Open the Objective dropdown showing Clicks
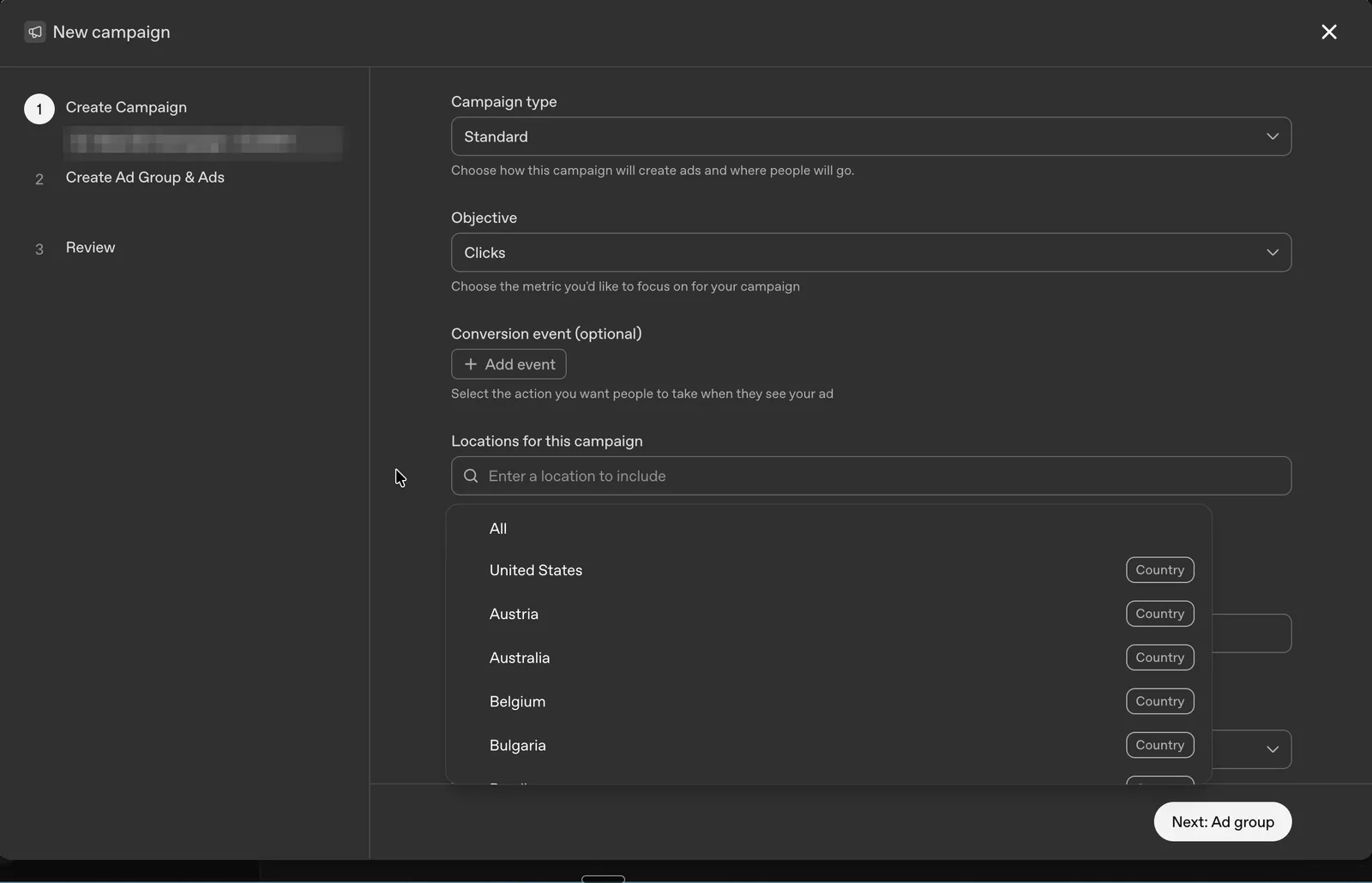This screenshot has height=883, width=1372. coord(870,253)
